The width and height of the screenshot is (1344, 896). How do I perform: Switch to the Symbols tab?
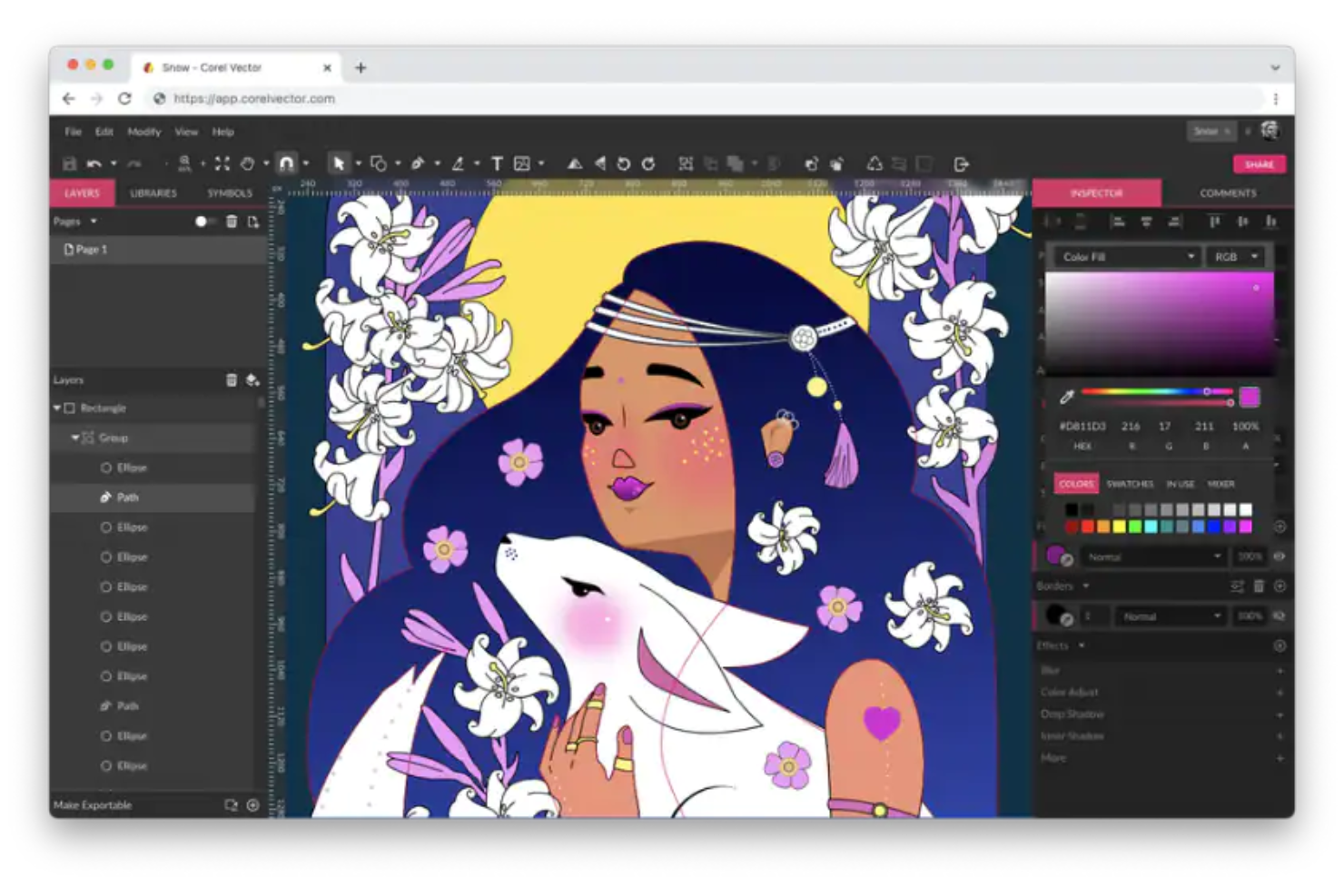[230, 192]
